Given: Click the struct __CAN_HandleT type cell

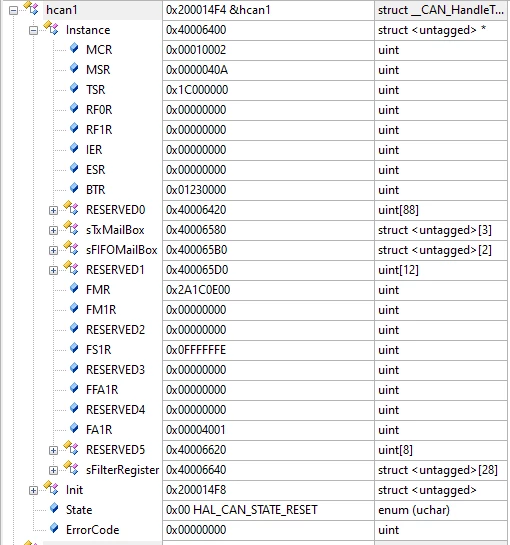Looking at the screenshot, I should [441, 10].
